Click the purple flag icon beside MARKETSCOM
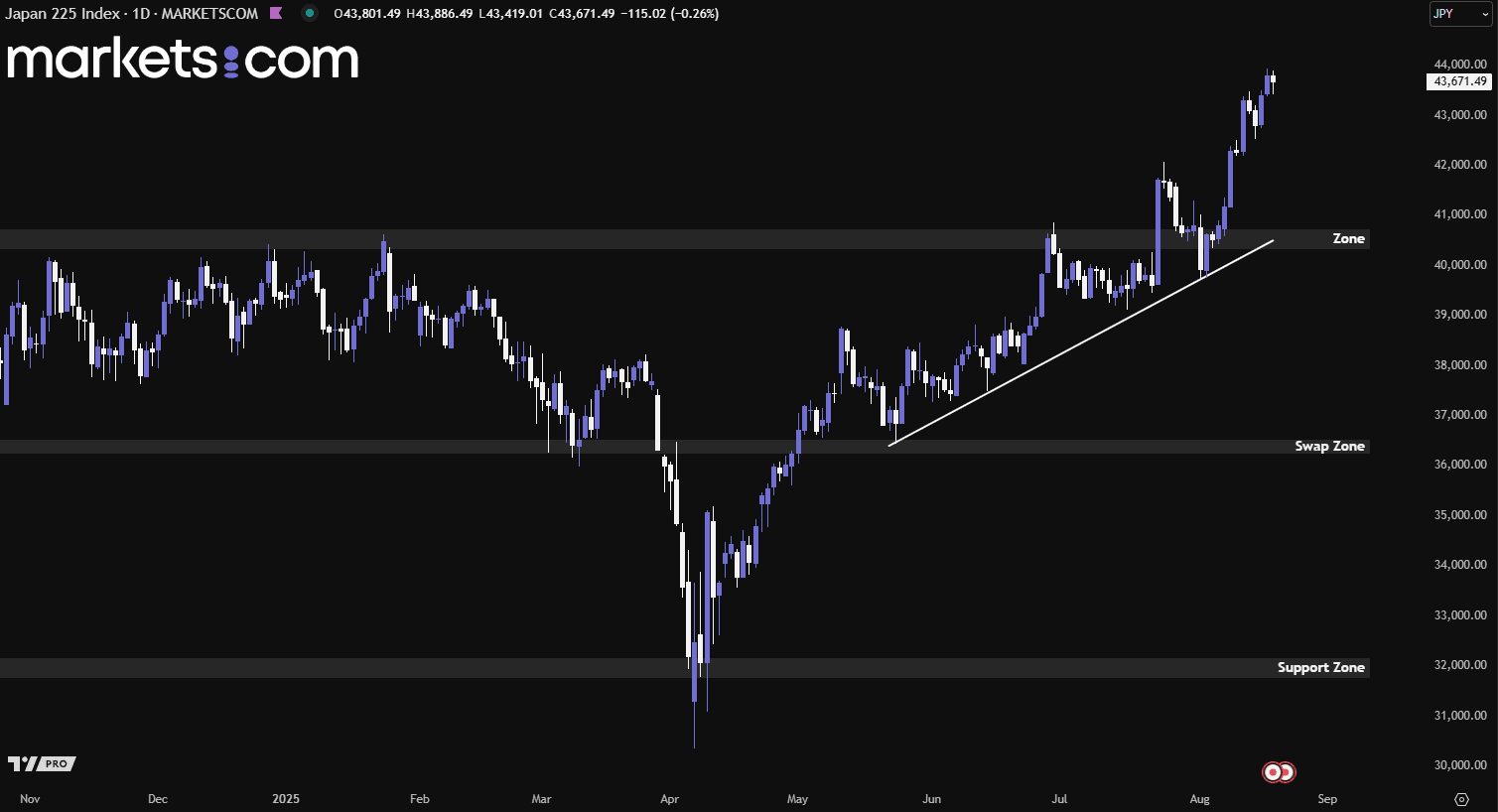 point(276,14)
